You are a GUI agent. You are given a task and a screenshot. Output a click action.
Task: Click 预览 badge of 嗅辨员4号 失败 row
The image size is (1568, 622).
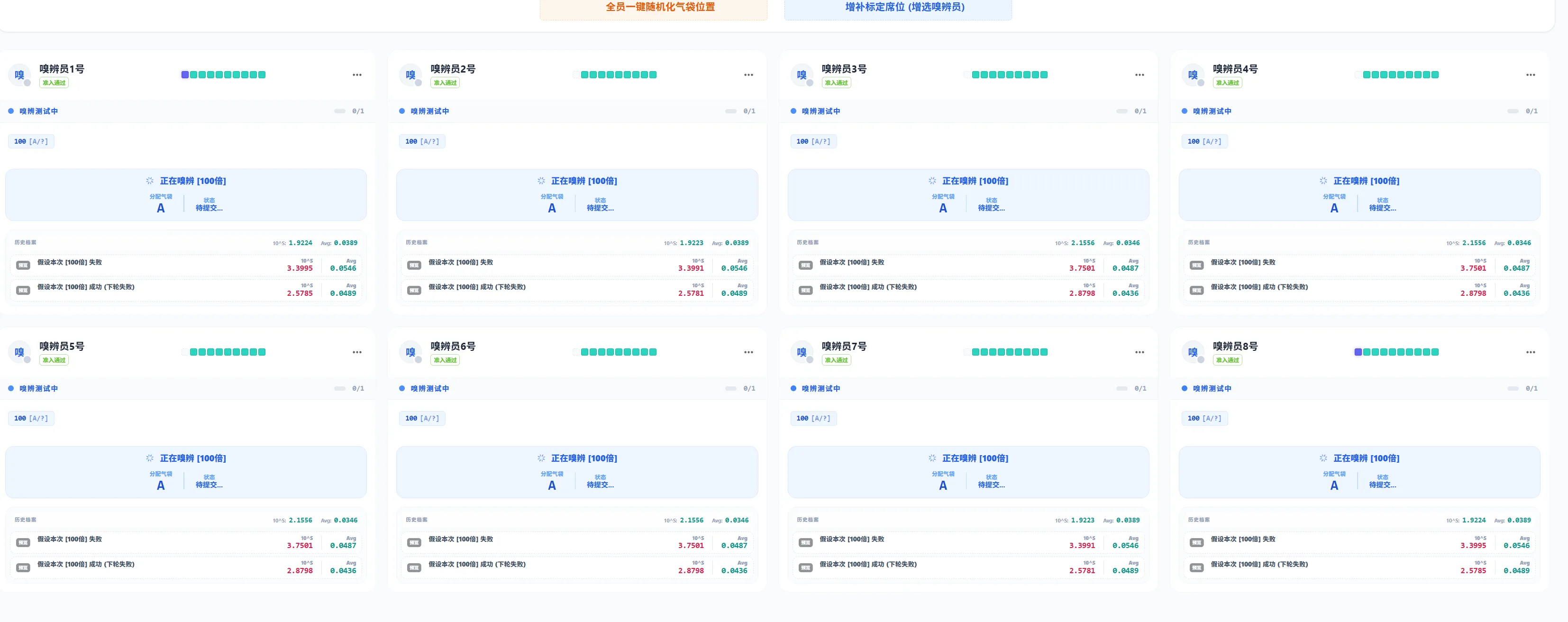point(1197,265)
